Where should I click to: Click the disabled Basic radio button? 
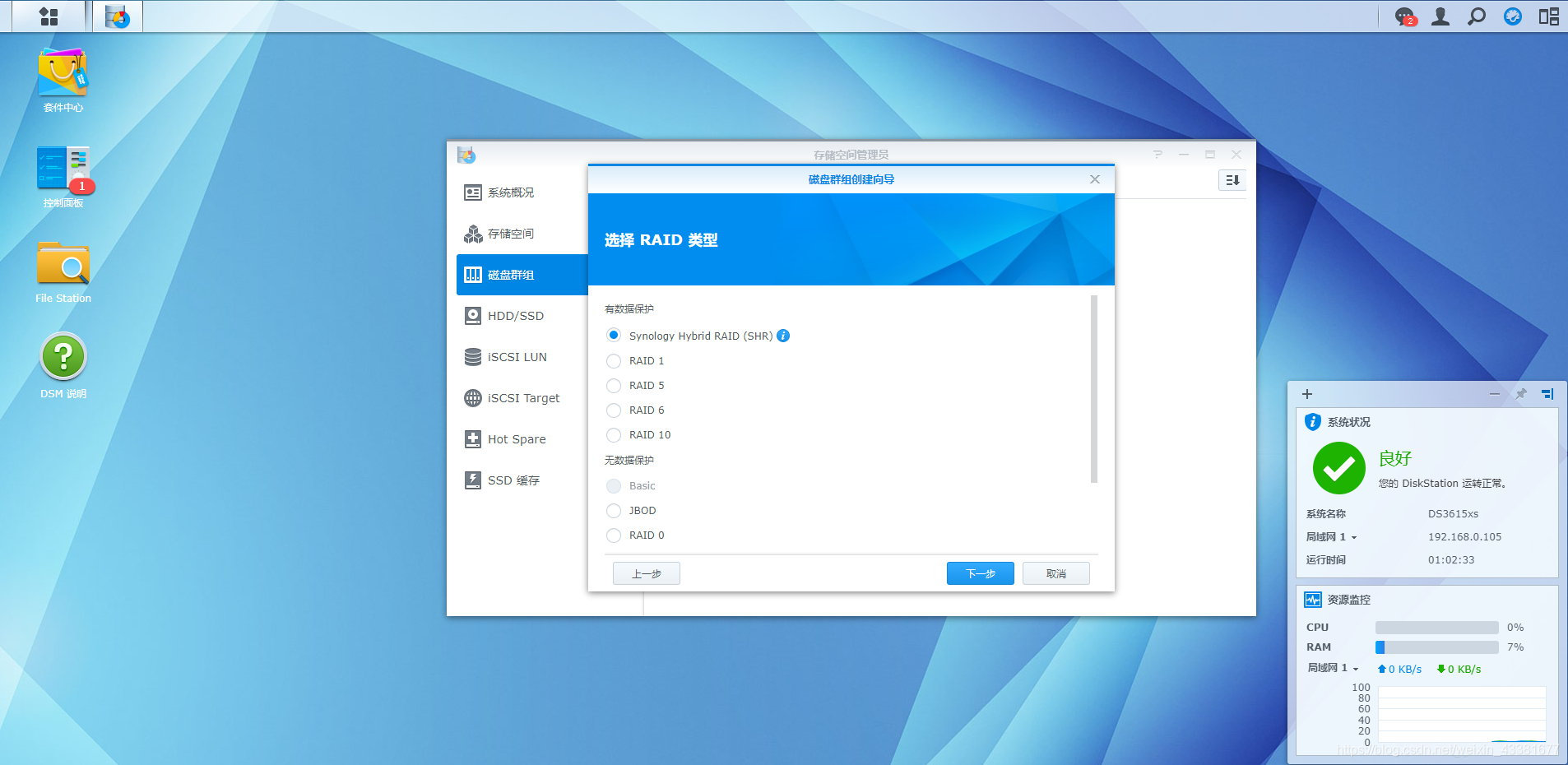[614, 485]
